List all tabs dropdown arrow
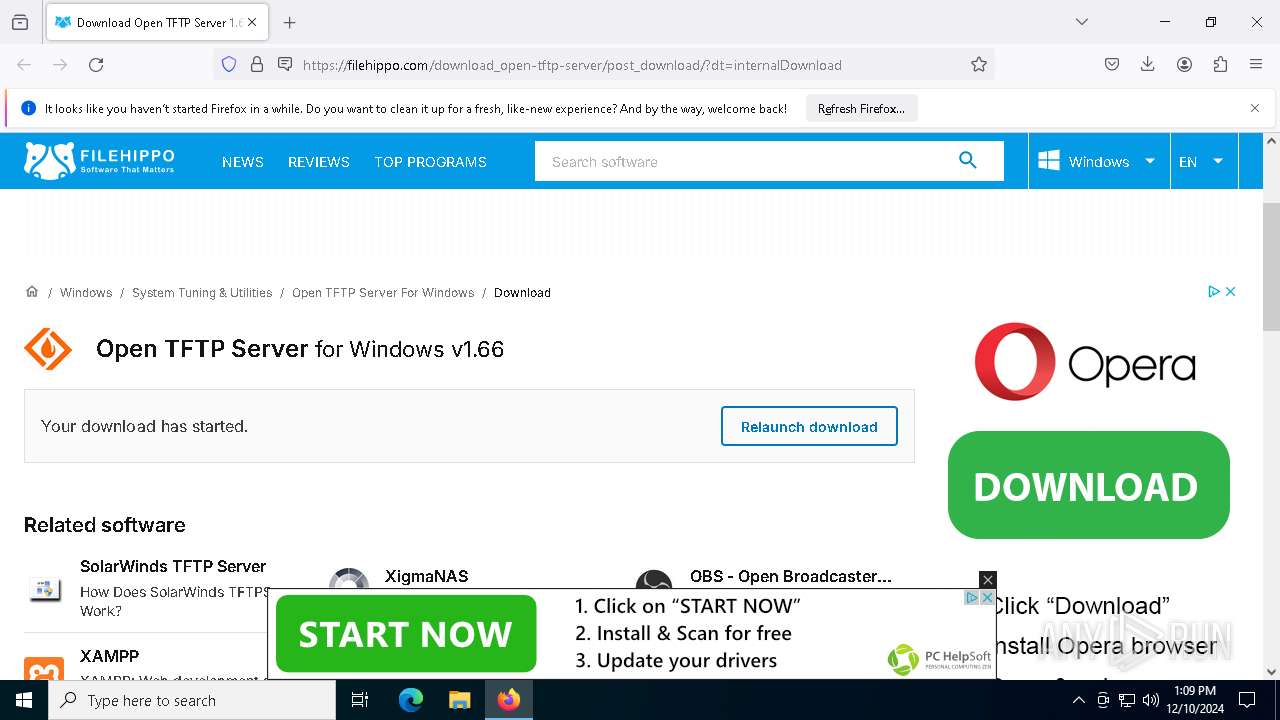This screenshot has height=720, width=1280. pos(1082,22)
